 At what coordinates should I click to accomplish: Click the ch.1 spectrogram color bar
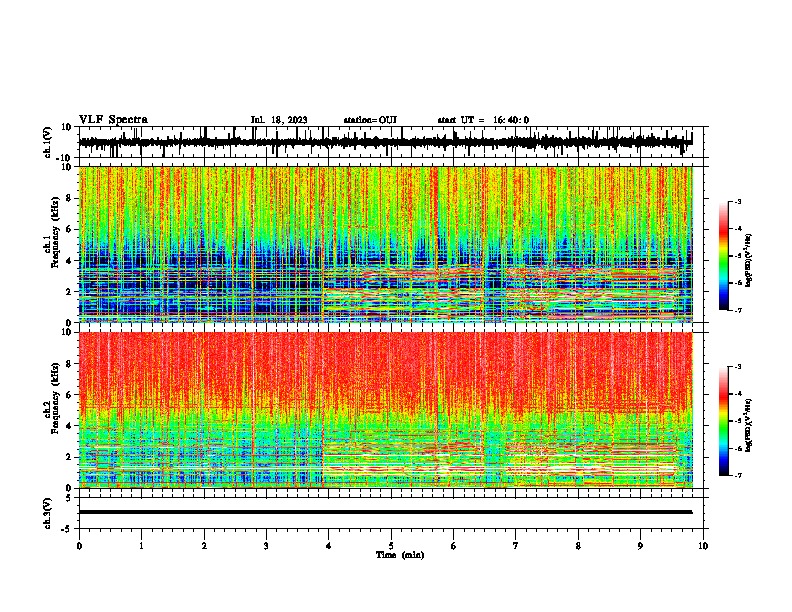click(723, 255)
